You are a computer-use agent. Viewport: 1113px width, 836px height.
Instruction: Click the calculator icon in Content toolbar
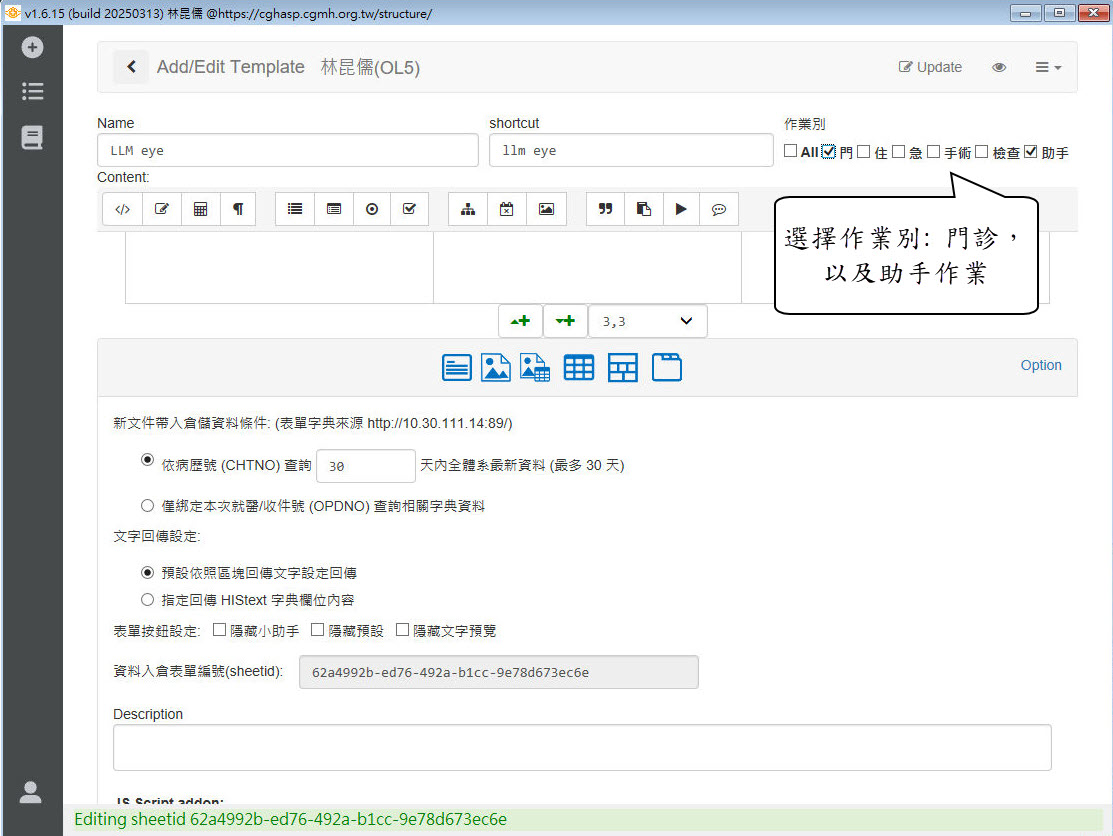pyautogui.click(x=200, y=210)
